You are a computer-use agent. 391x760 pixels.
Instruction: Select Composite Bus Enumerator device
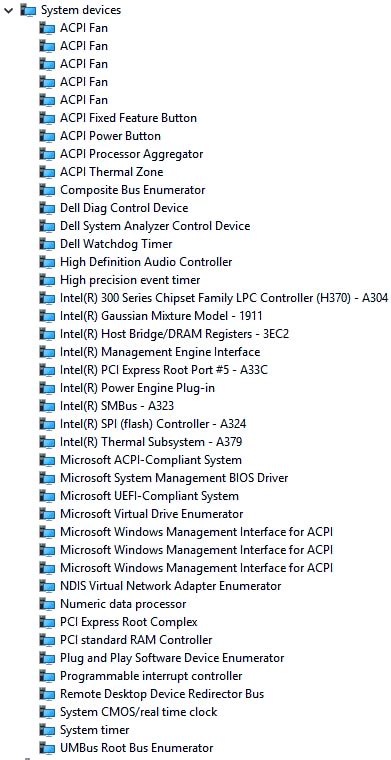[x=133, y=190]
